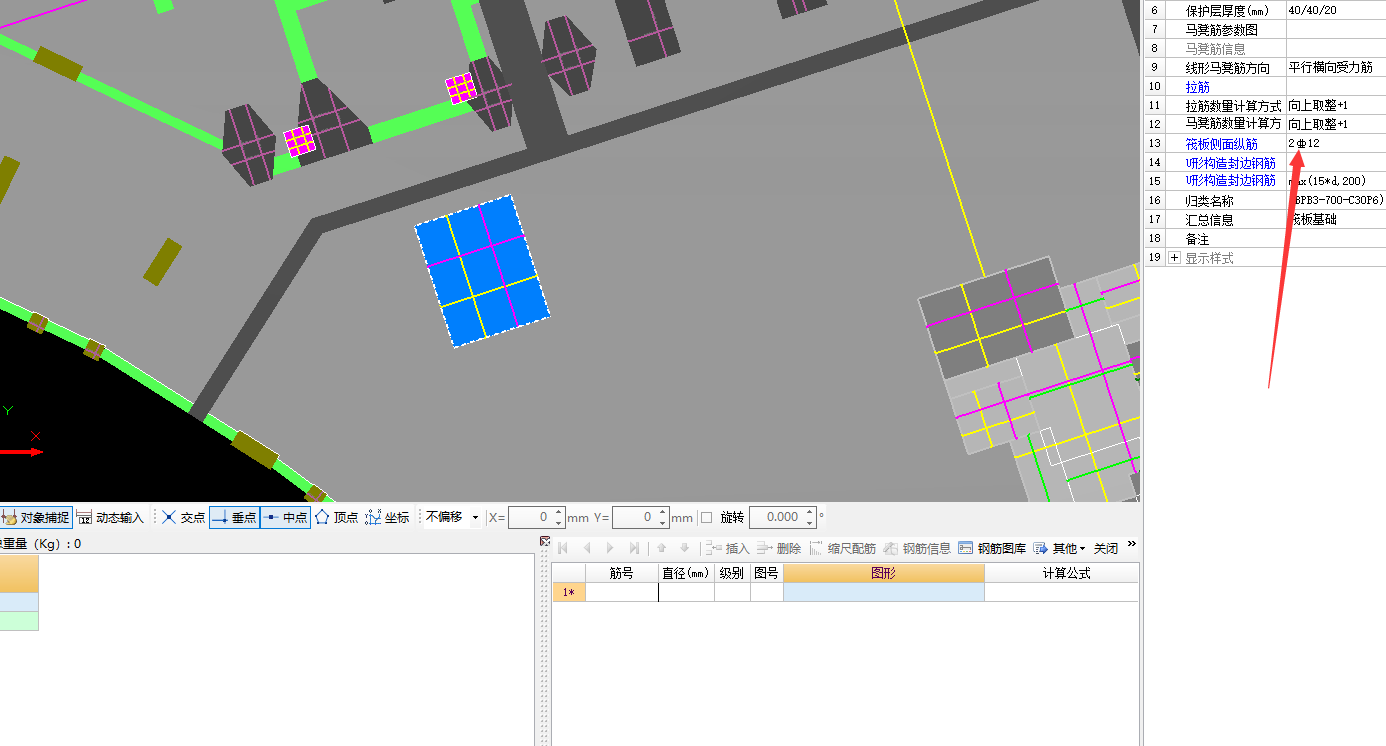Enable 动态输入 dynamic input

(110, 517)
